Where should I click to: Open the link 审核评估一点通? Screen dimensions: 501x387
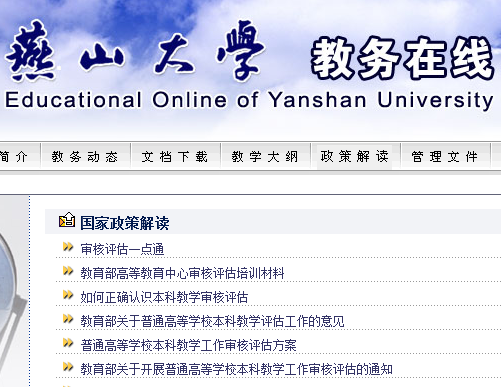click(x=122, y=249)
